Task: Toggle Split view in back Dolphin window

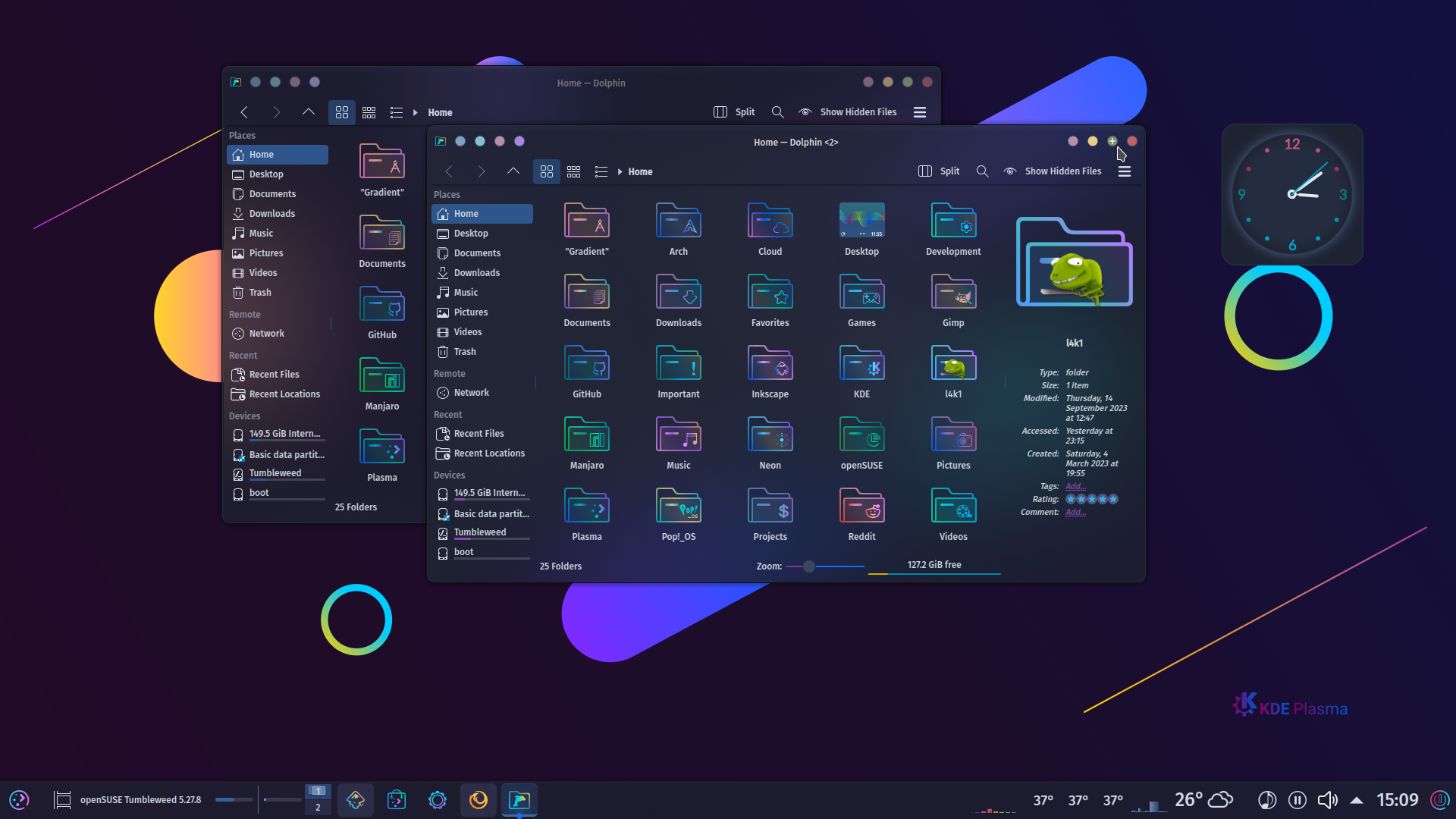Action: [x=734, y=112]
